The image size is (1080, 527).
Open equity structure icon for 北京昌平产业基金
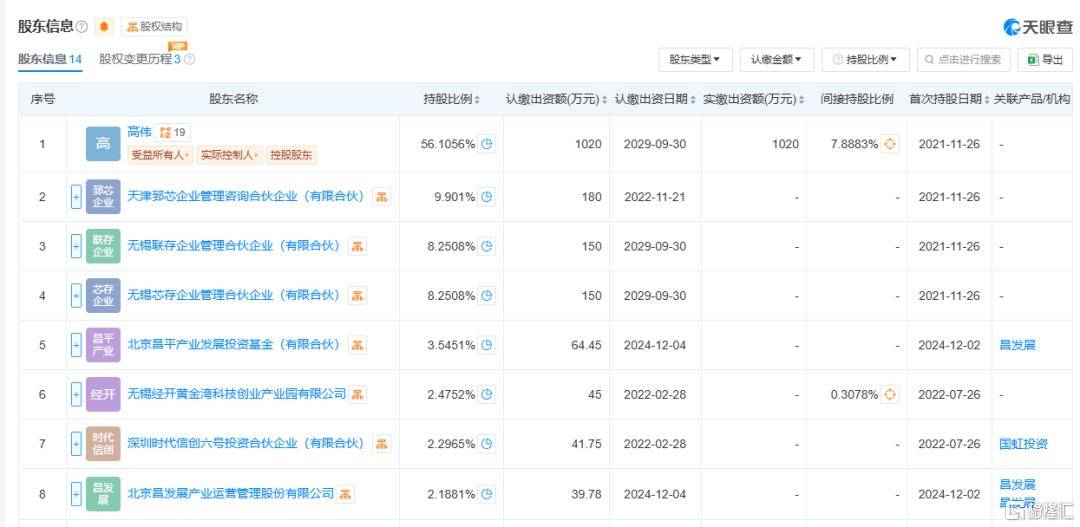coord(357,344)
